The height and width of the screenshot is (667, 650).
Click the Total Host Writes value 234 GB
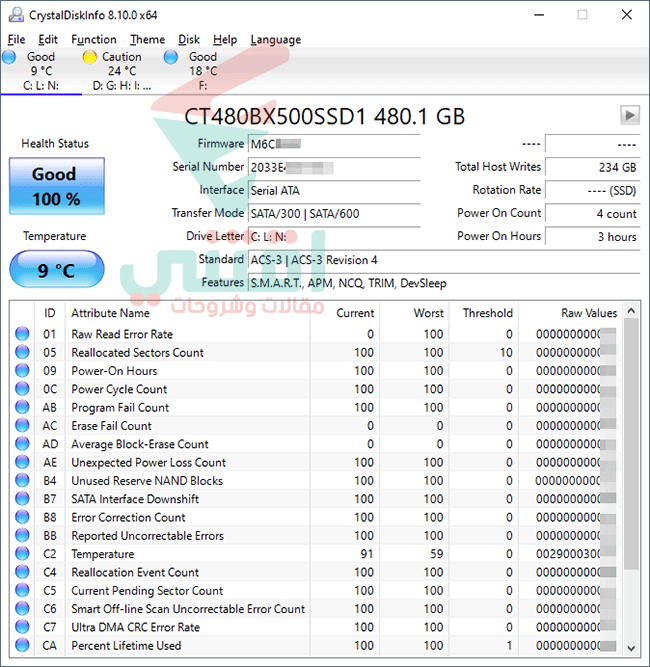tap(592, 167)
